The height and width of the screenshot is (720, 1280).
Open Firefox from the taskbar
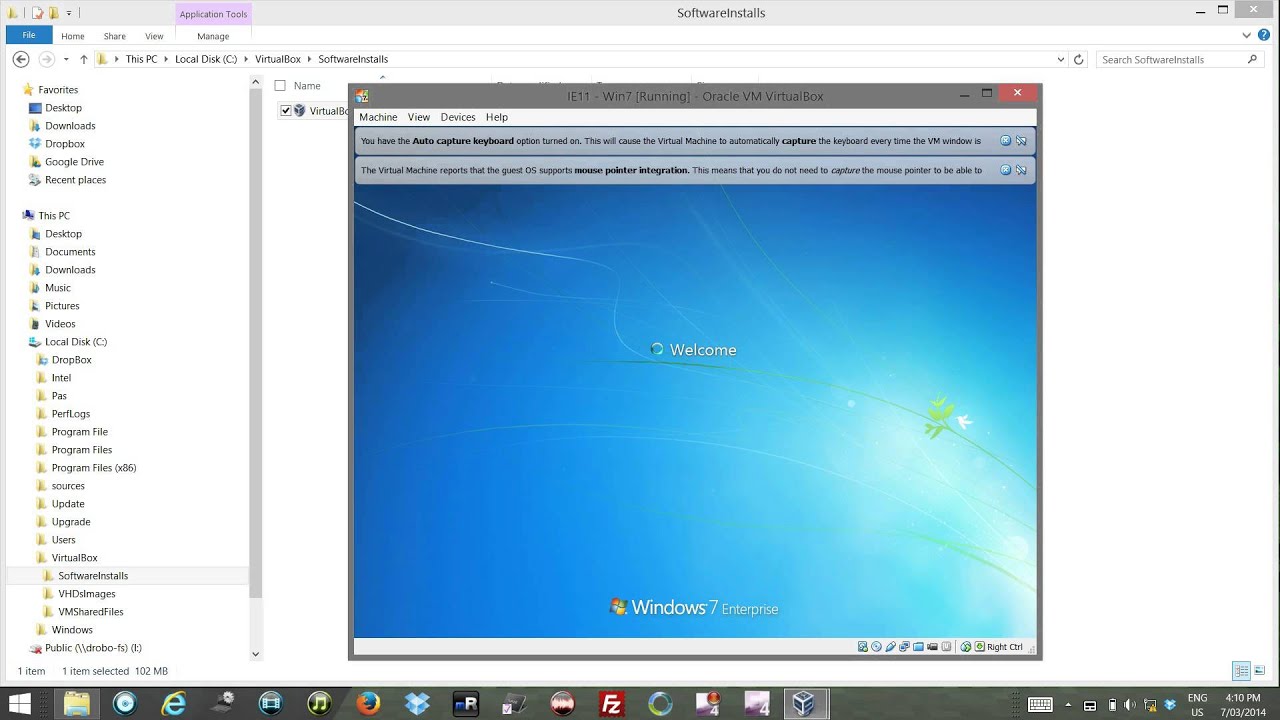pos(368,703)
